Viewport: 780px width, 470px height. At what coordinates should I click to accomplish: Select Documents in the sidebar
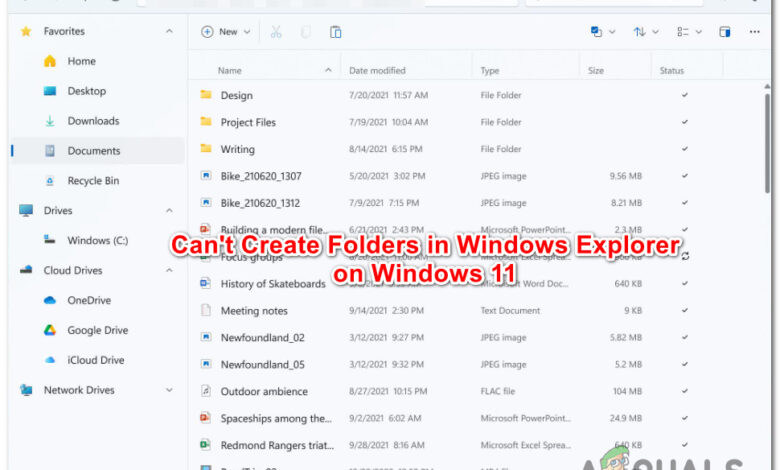(x=98, y=151)
